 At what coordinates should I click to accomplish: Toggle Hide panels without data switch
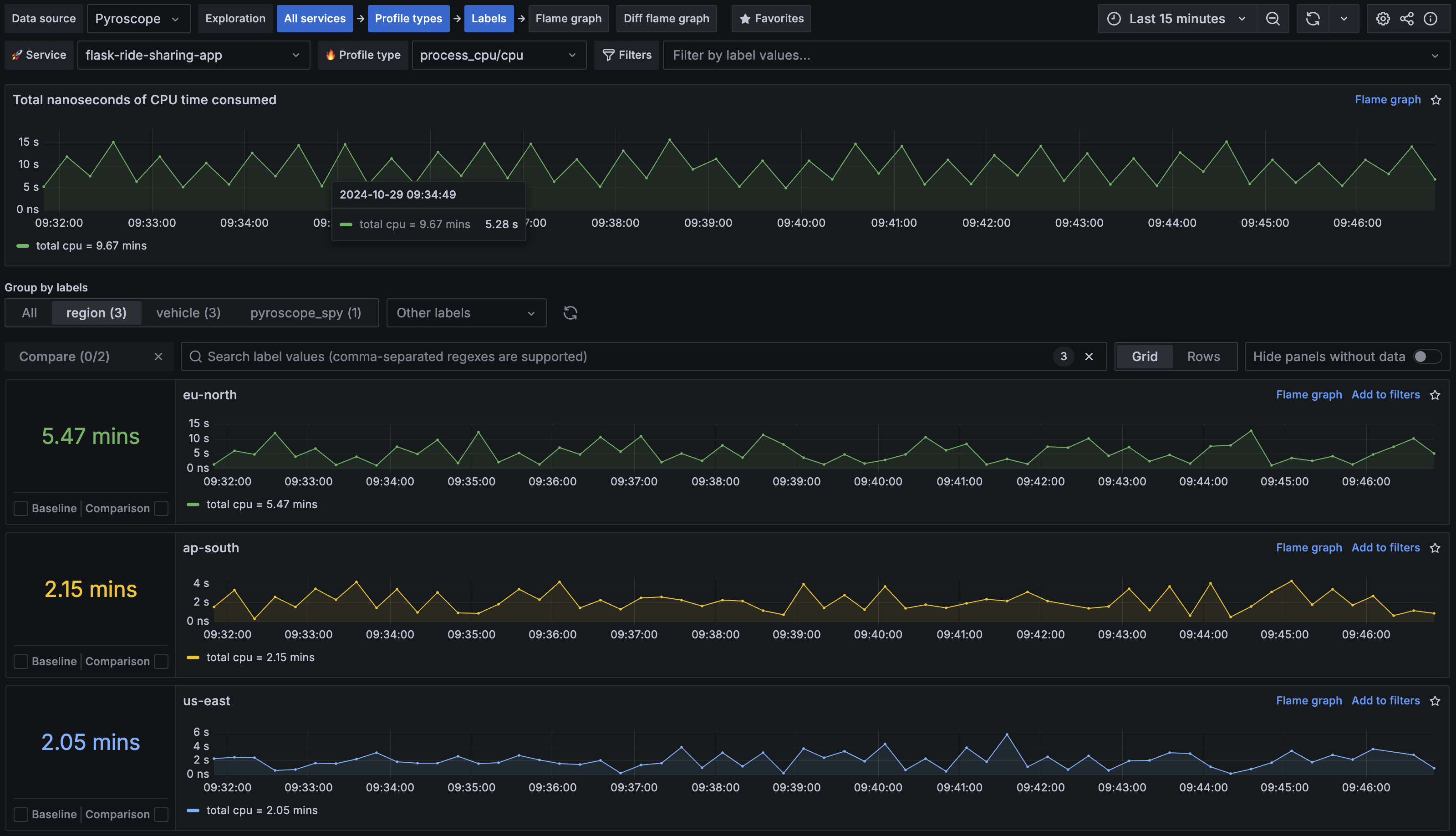(1427, 357)
